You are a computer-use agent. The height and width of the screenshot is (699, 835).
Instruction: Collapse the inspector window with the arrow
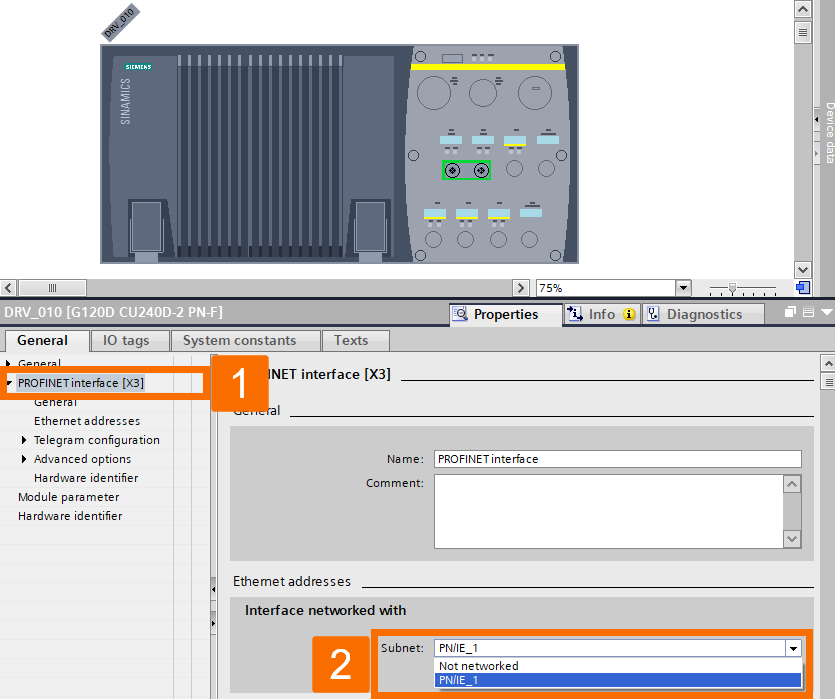tap(826, 312)
